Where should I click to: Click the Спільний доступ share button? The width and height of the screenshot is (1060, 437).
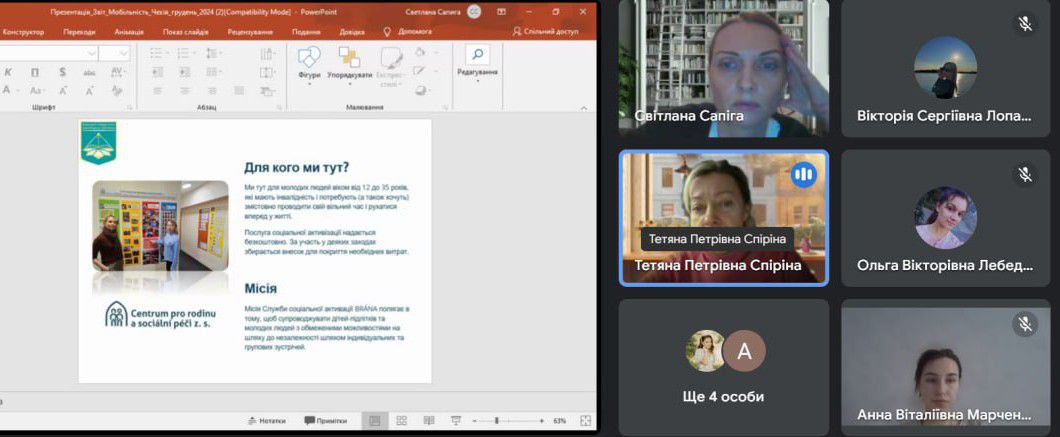click(x=545, y=32)
